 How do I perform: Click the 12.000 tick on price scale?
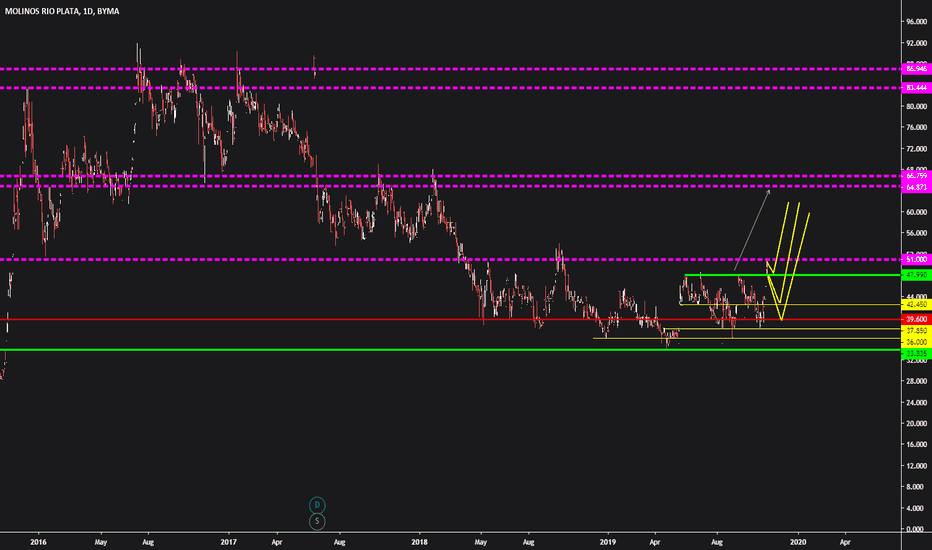tap(916, 466)
